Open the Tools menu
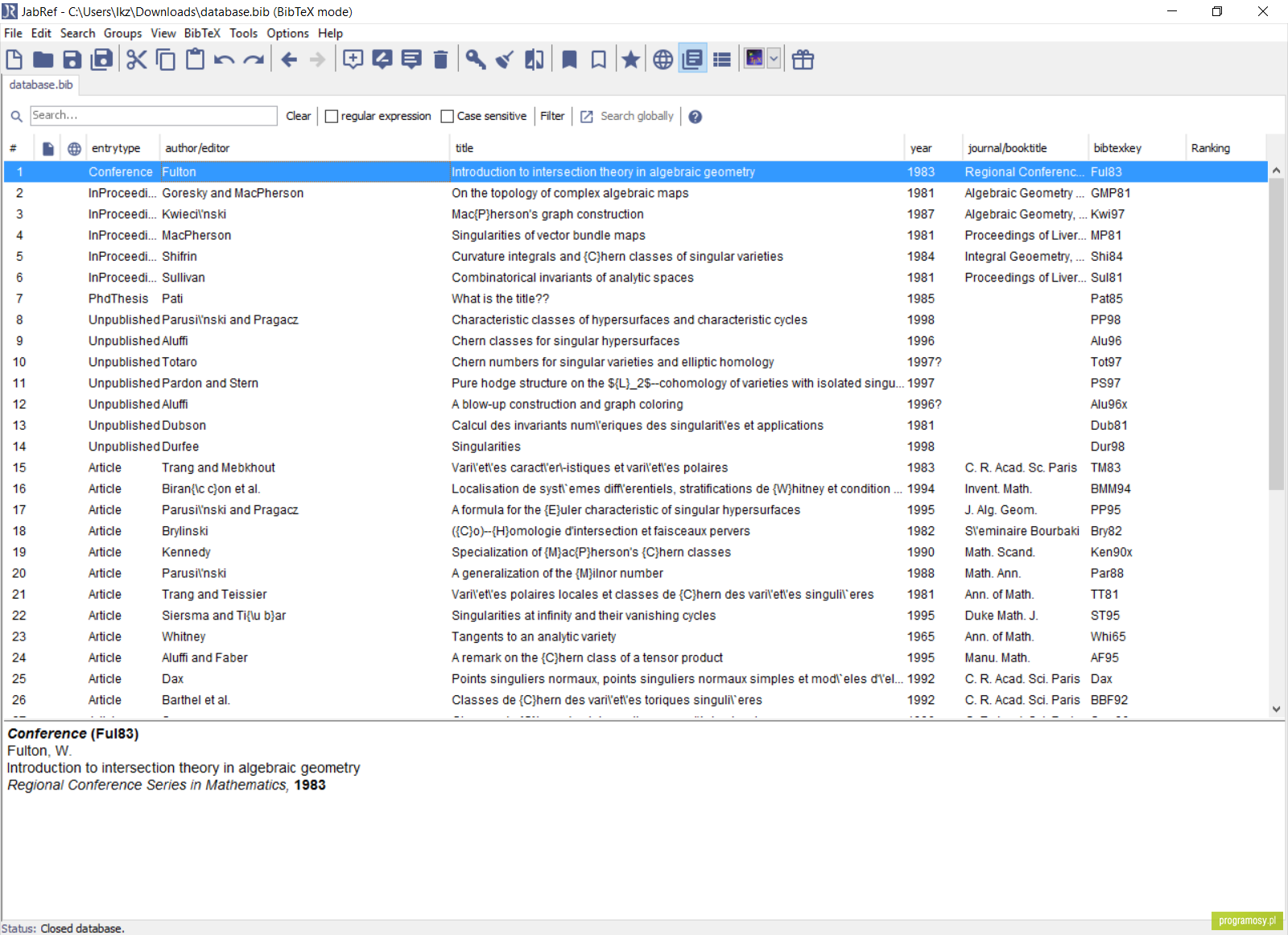The width and height of the screenshot is (1288, 935). click(x=243, y=33)
